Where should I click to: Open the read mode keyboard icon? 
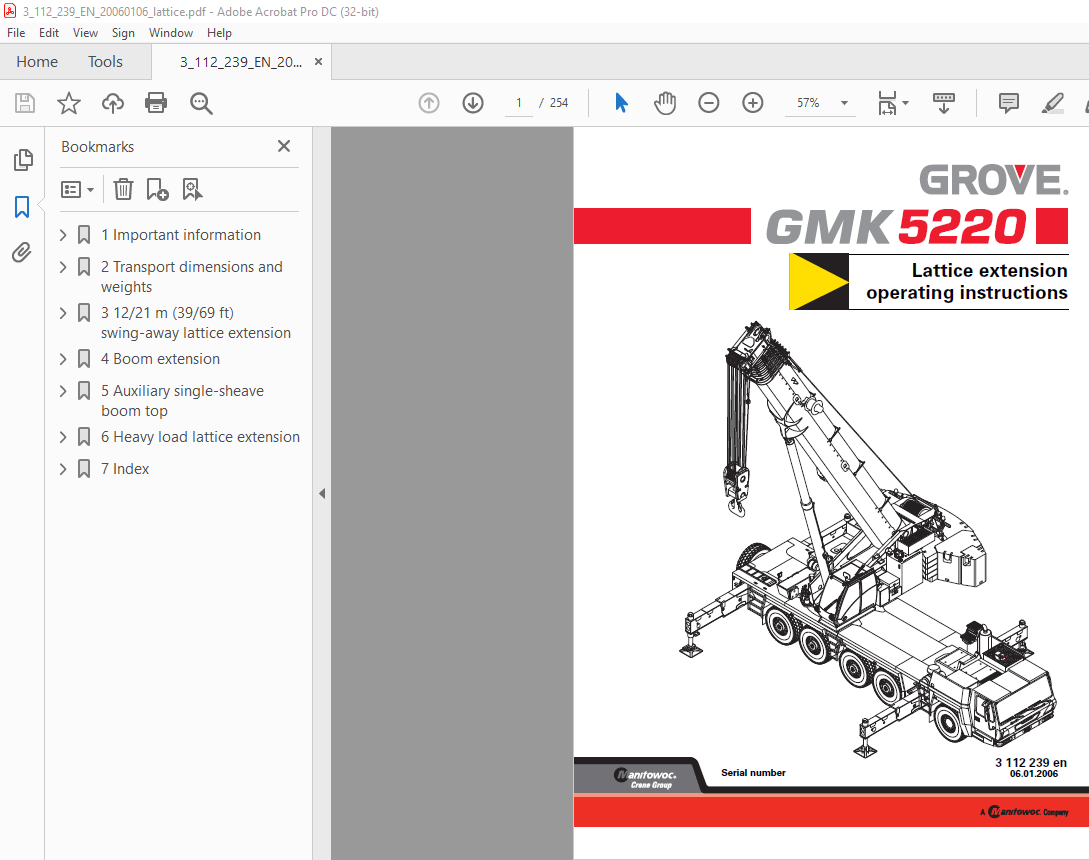(x=943, y=103)
